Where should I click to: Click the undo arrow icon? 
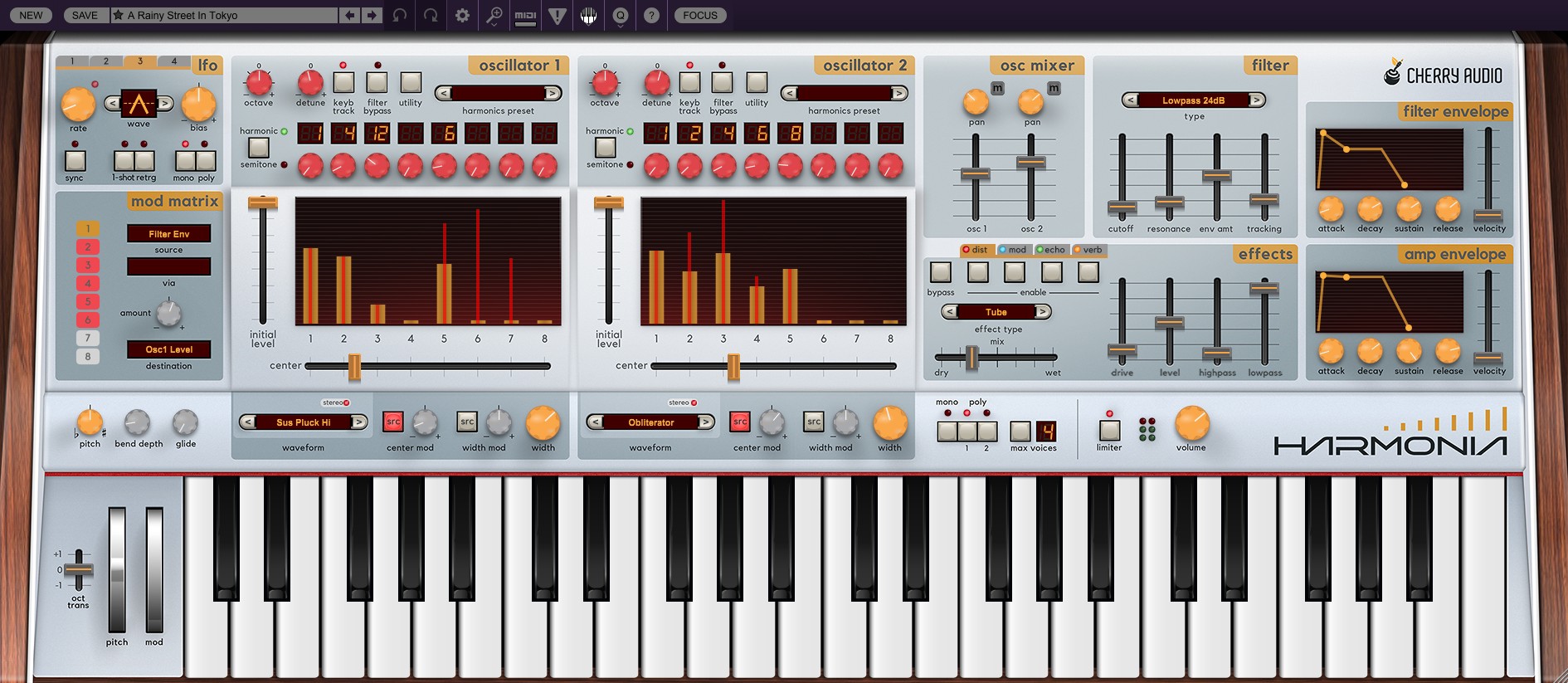[x=400, y=15]
